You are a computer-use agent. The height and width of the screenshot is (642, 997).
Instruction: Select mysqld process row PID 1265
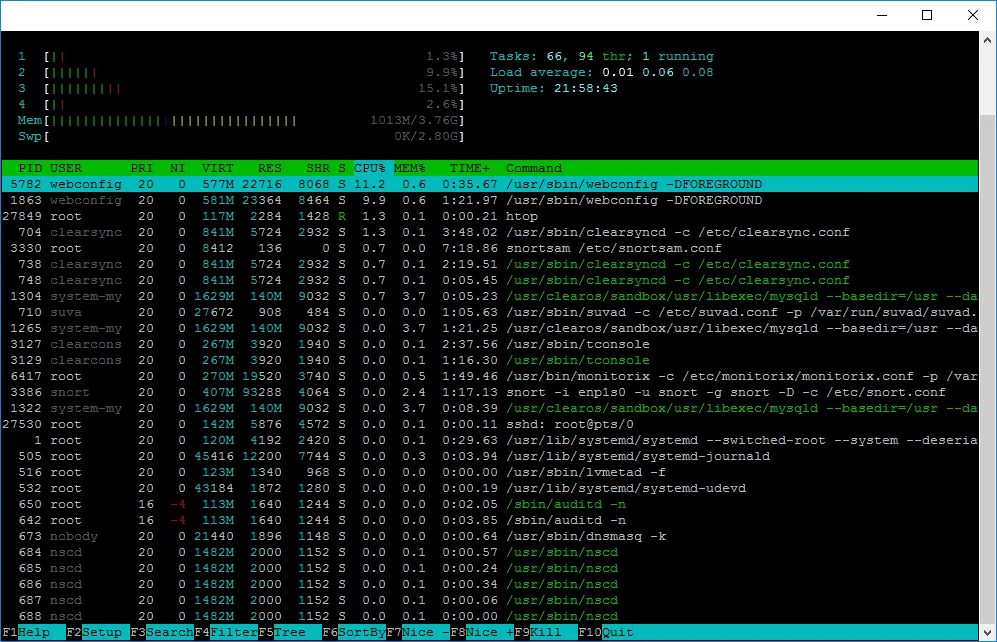pos(490,328)
